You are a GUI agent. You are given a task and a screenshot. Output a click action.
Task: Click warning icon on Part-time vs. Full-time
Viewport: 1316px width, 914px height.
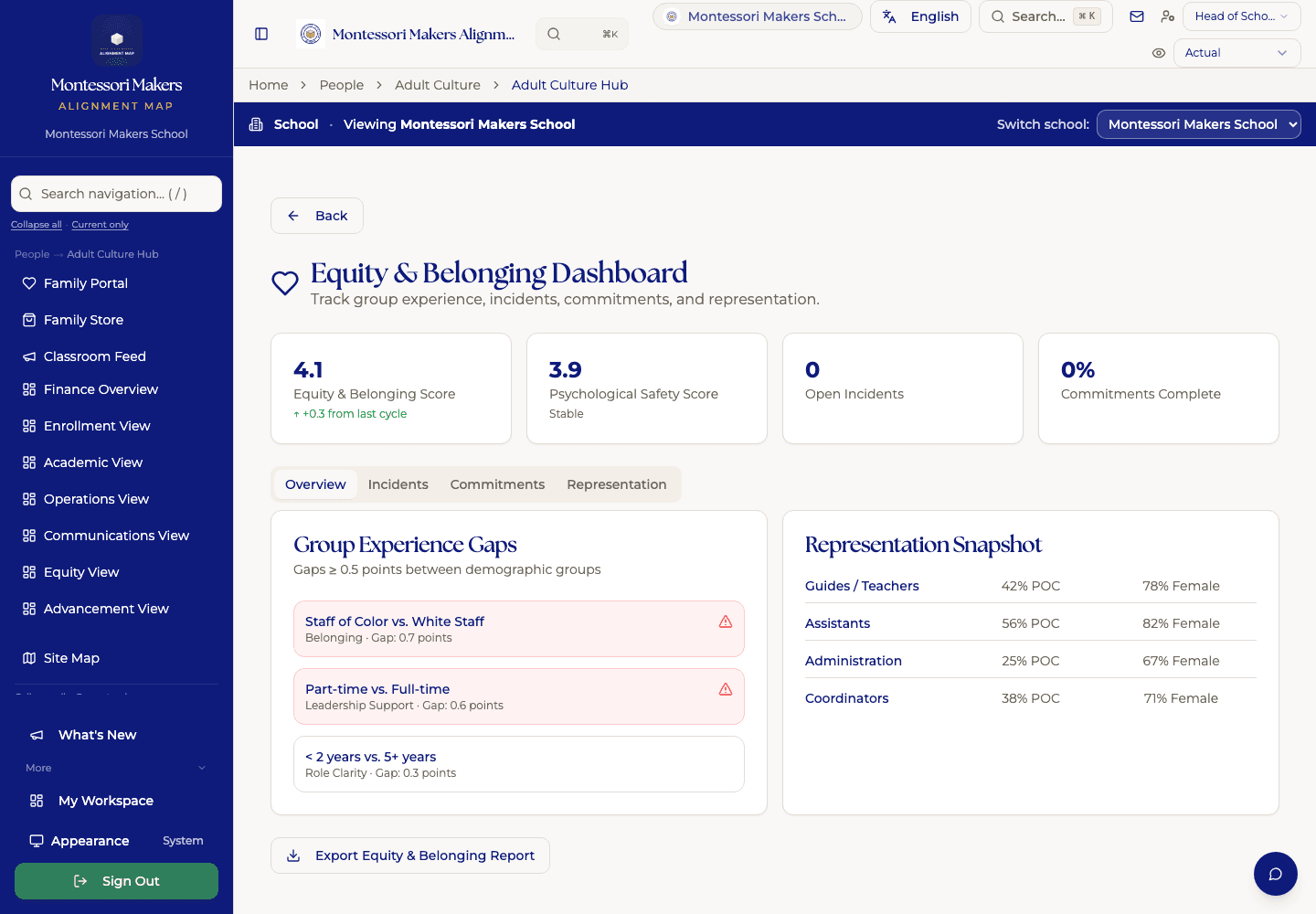point(726,689)
